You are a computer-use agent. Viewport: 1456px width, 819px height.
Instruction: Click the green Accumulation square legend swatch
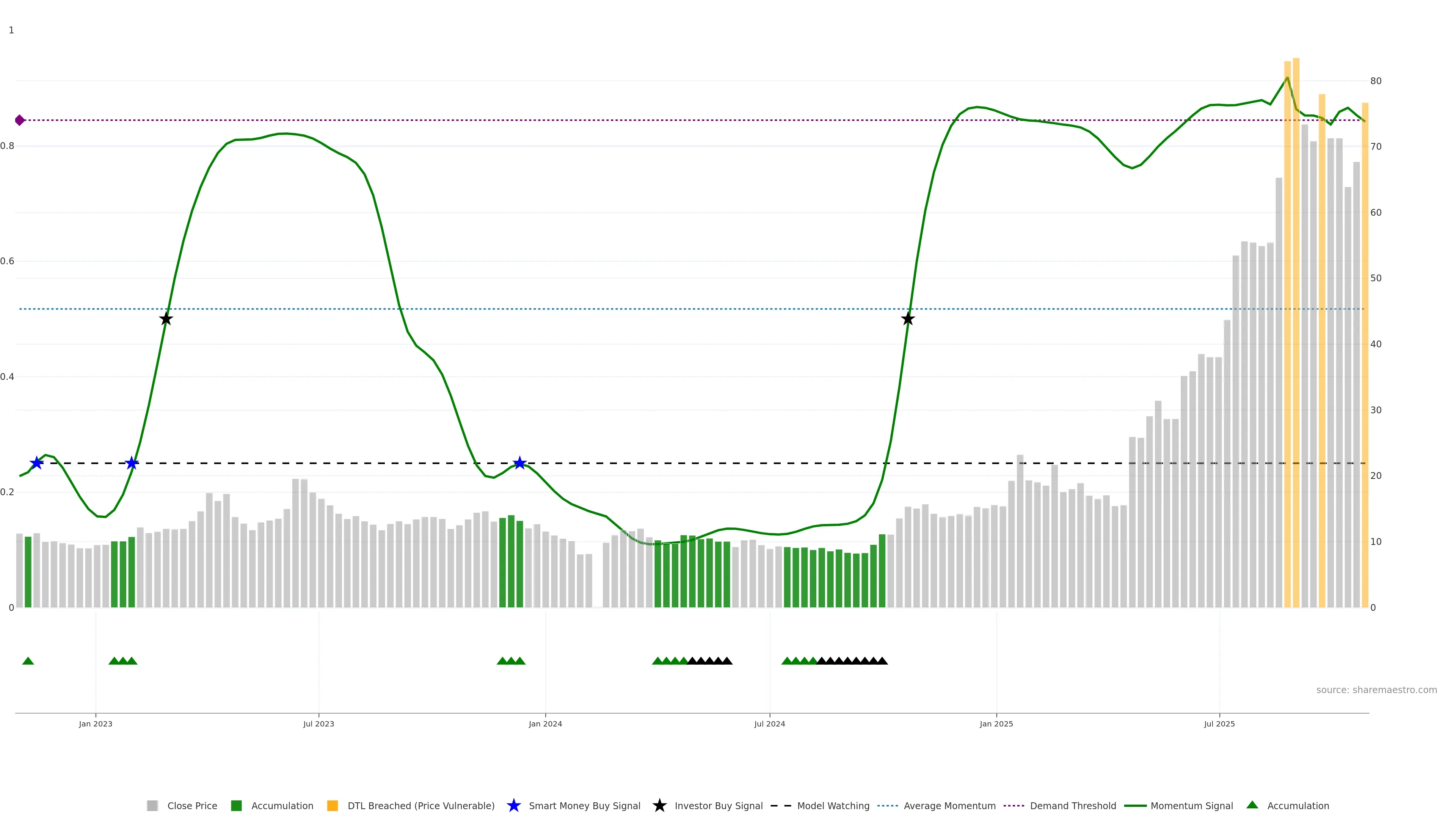point(236,805)
